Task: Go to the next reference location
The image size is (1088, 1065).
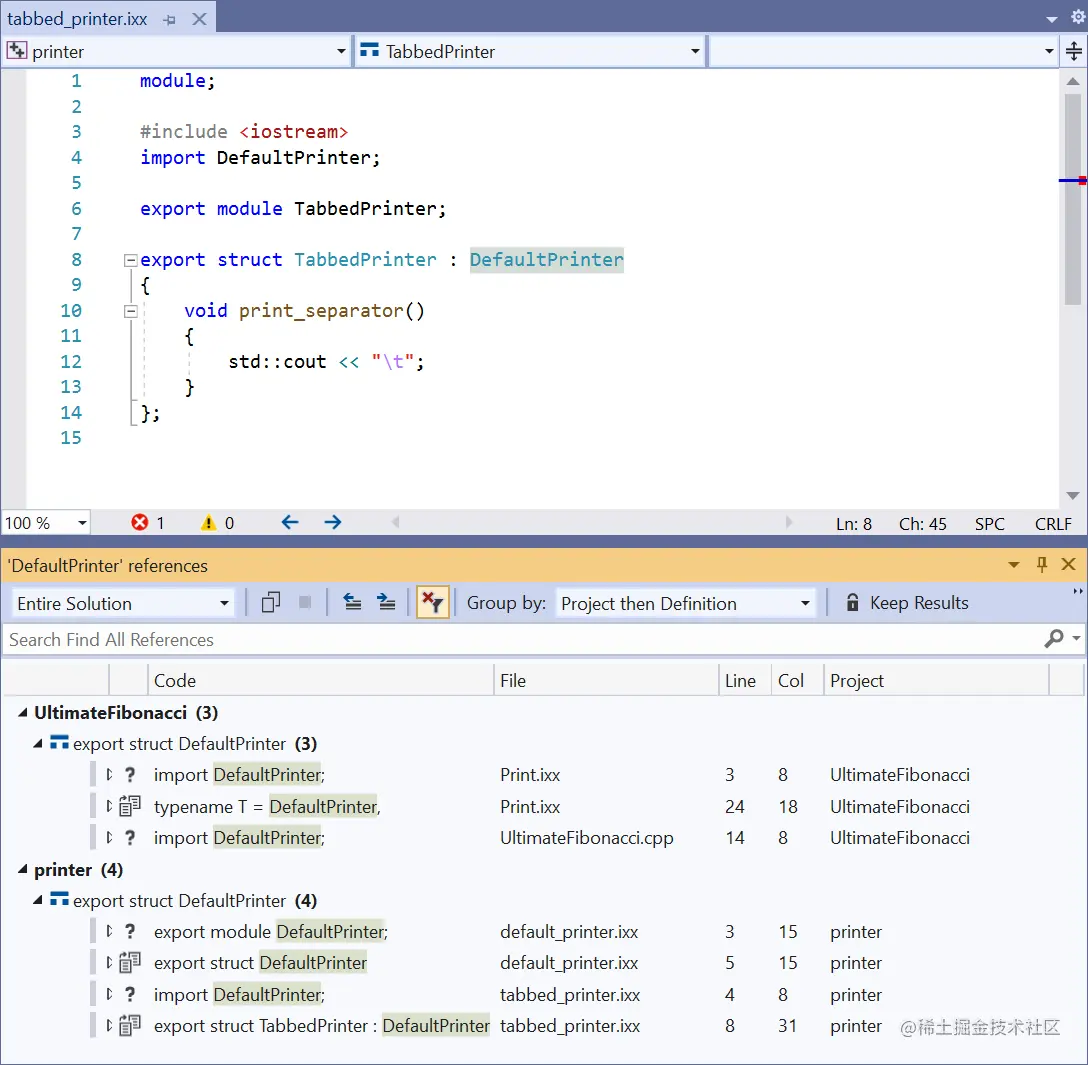Action: click(x=386, y=602)
